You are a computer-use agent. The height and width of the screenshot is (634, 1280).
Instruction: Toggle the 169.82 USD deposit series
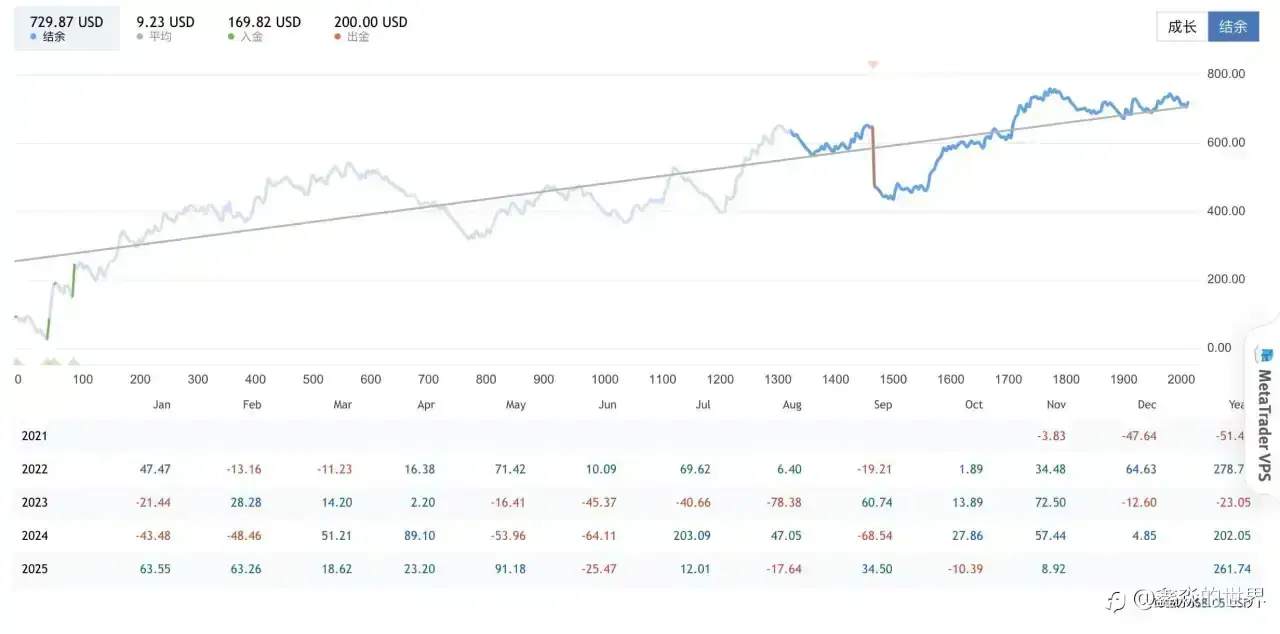point(264,22)
